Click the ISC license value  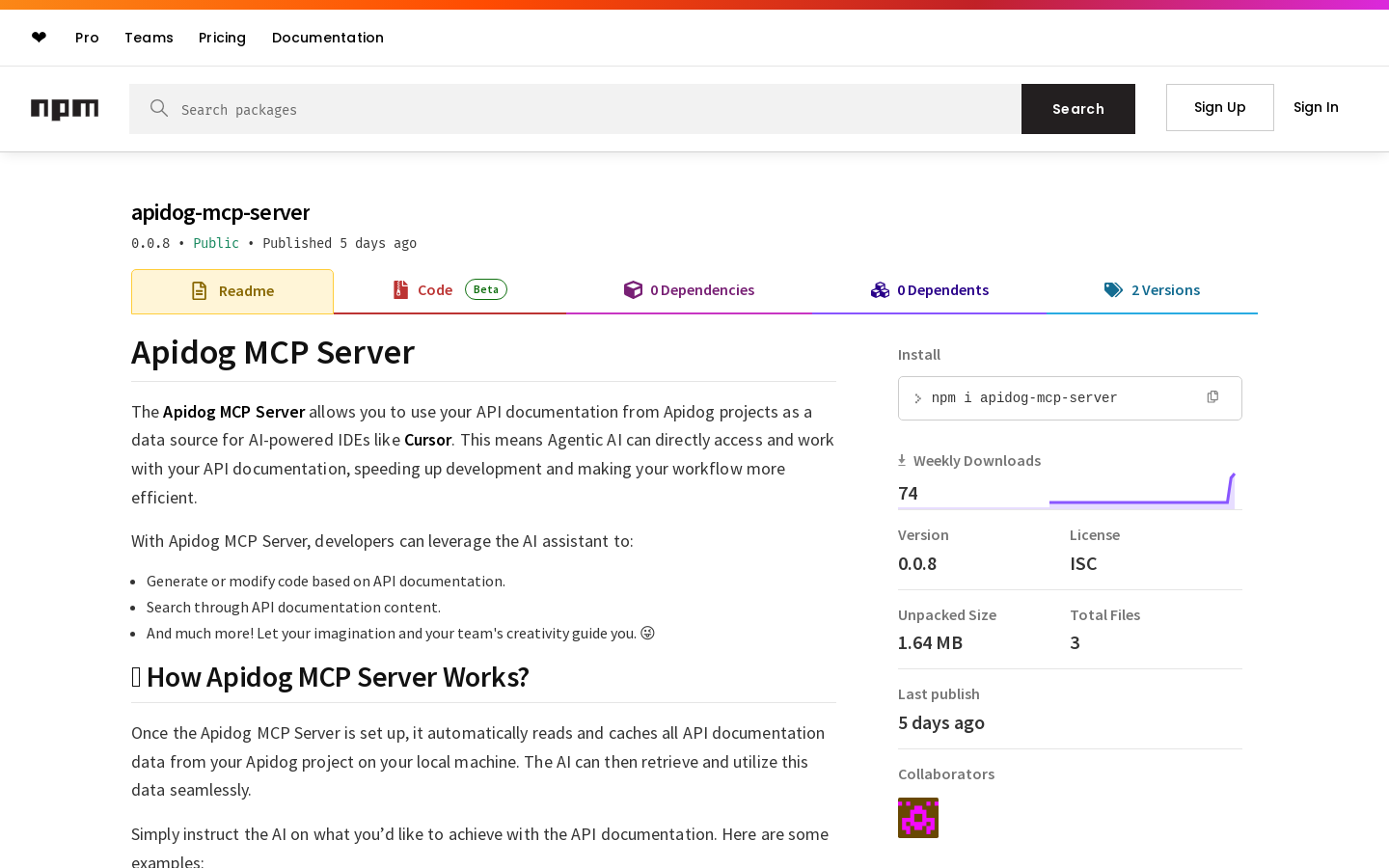click(1083, 564)
